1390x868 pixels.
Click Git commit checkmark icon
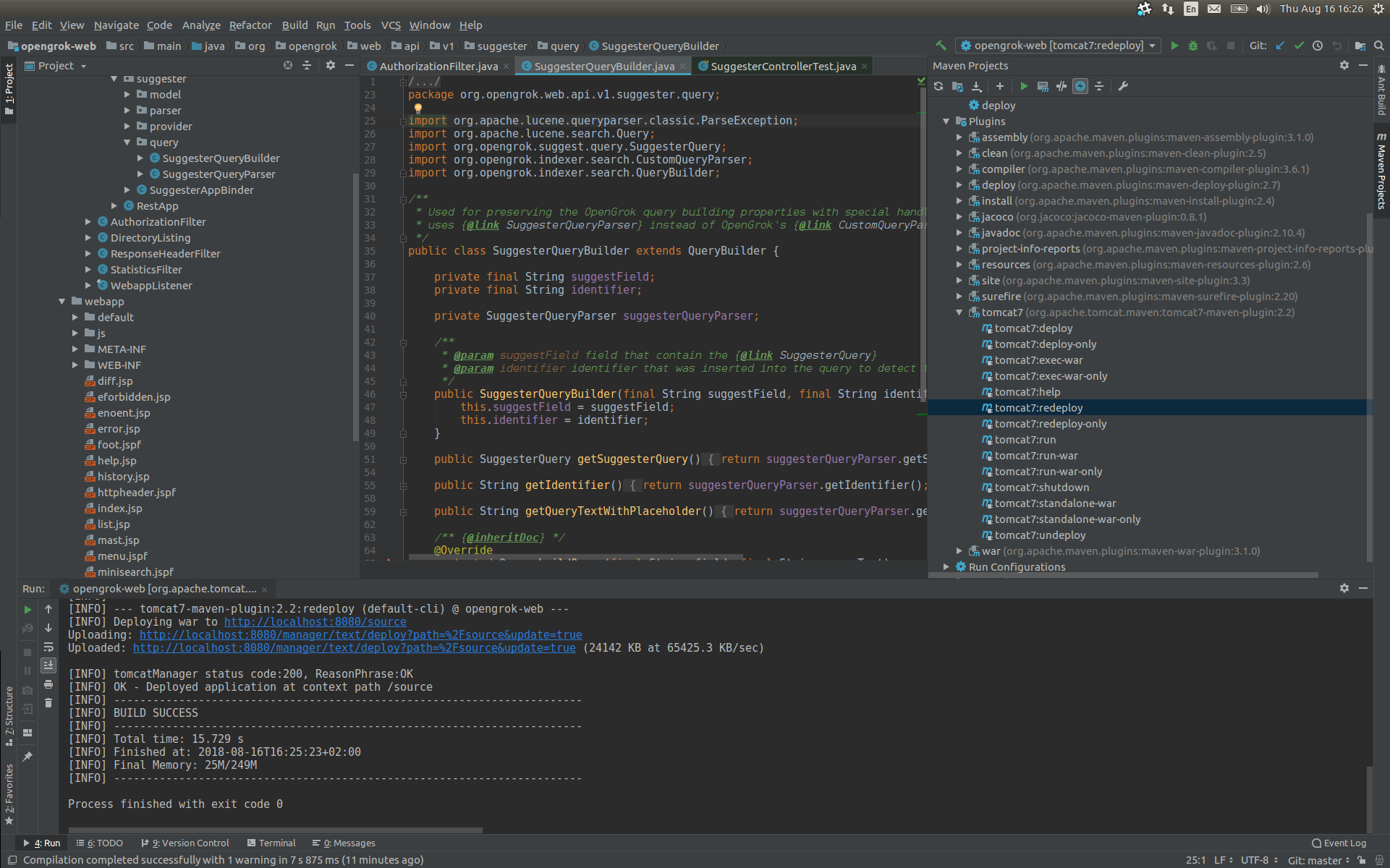click(x=1299, y=46)
